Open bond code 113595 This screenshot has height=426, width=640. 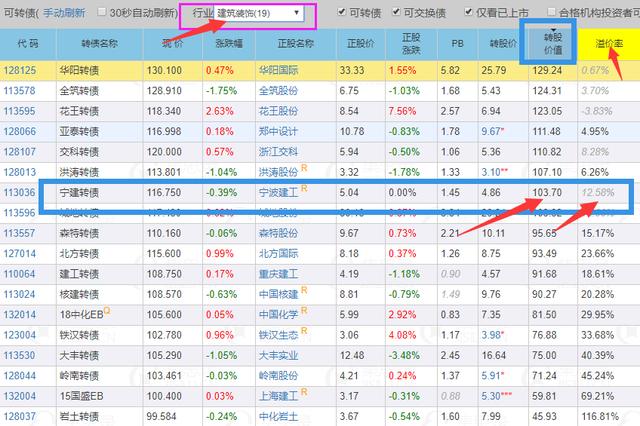point(20,111)
